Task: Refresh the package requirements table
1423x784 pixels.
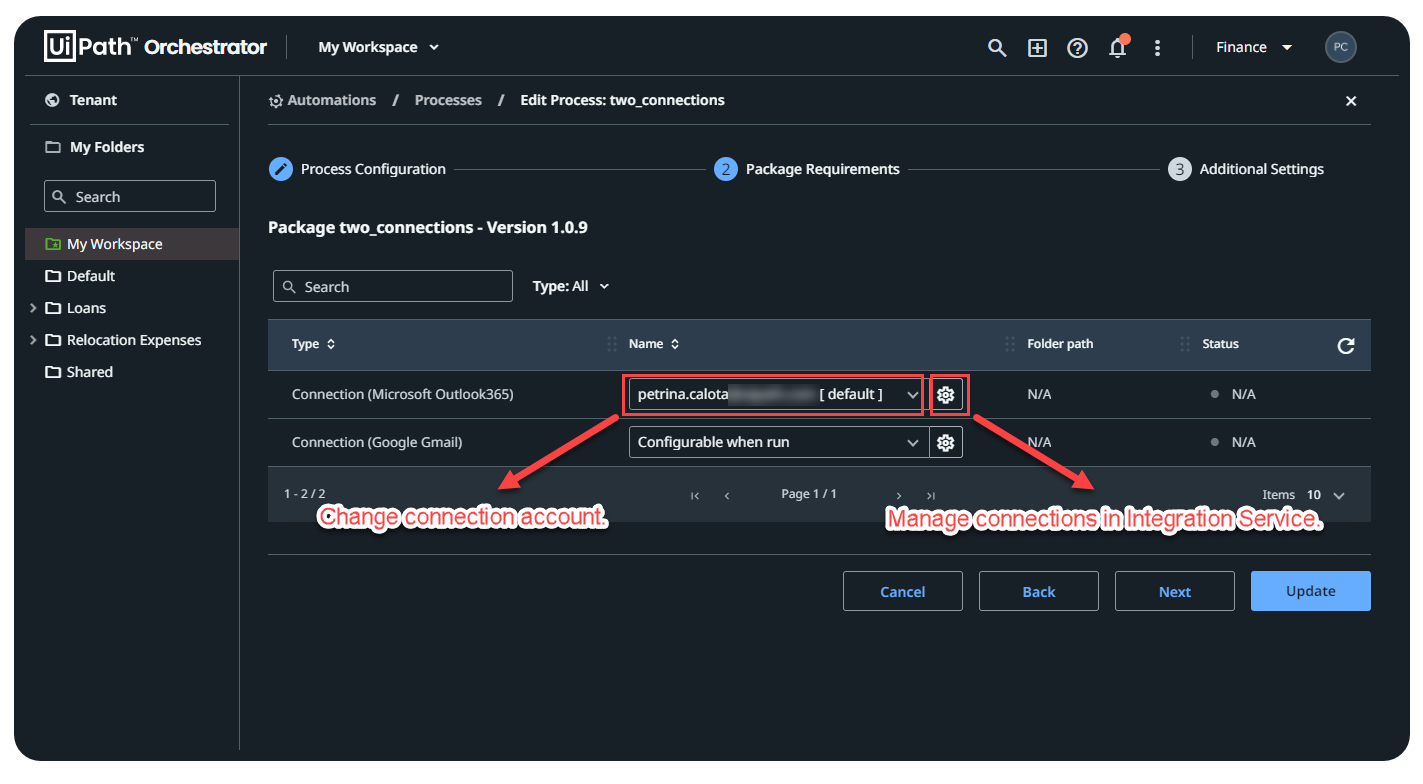Action: tap(1345, 345)
